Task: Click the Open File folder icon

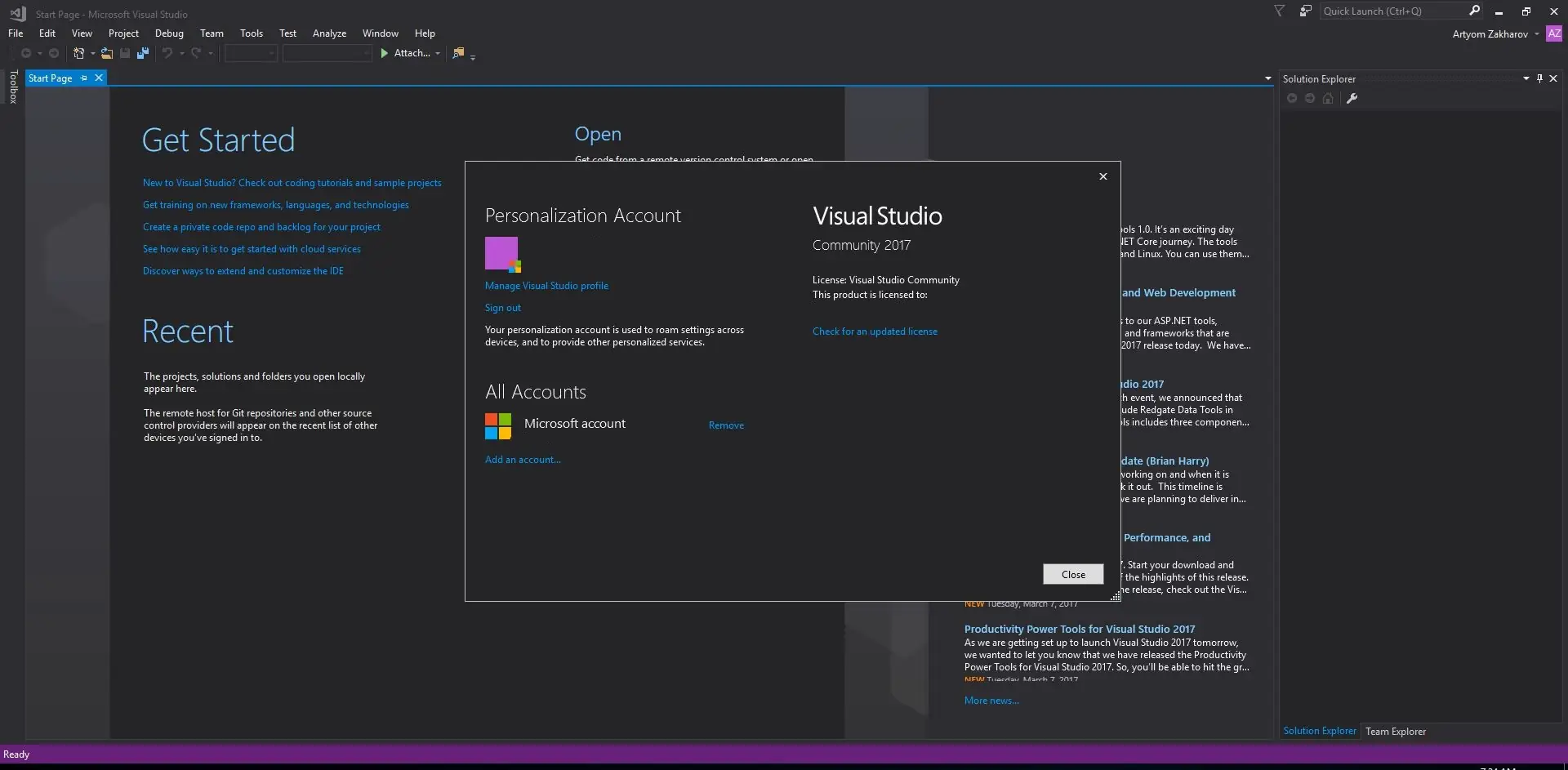Action: coord(107,53)
